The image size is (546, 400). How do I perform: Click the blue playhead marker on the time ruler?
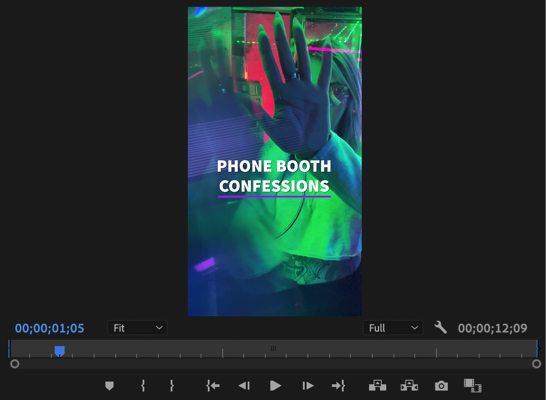coord(60,351)
